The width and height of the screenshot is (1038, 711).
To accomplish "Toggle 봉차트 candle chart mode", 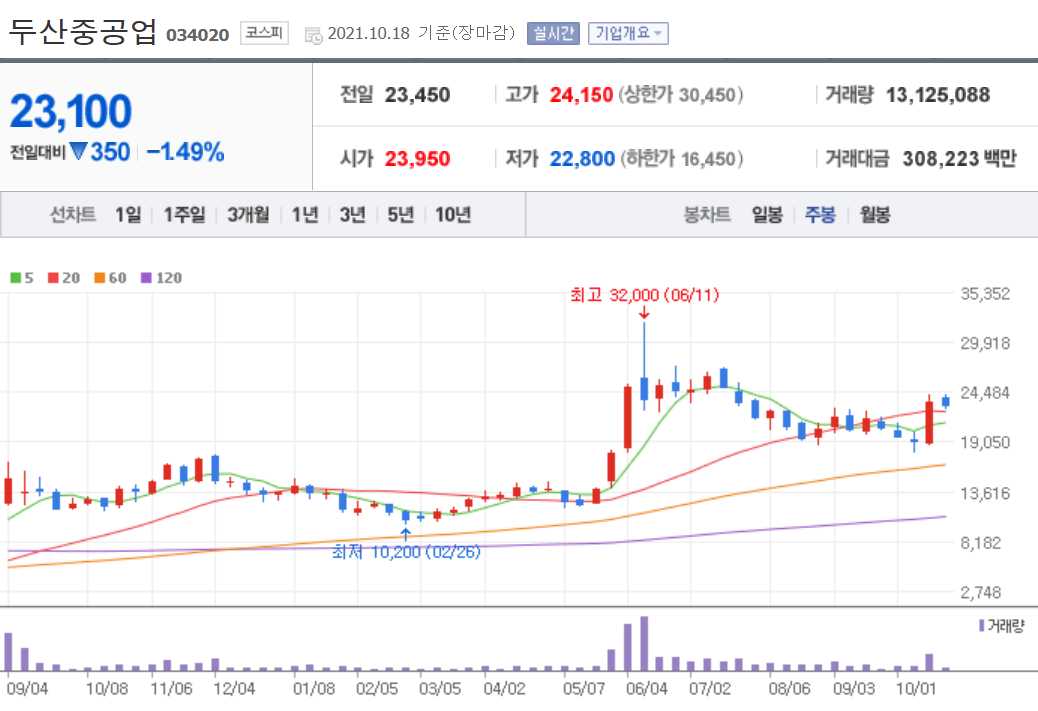I will coord(707,214).
